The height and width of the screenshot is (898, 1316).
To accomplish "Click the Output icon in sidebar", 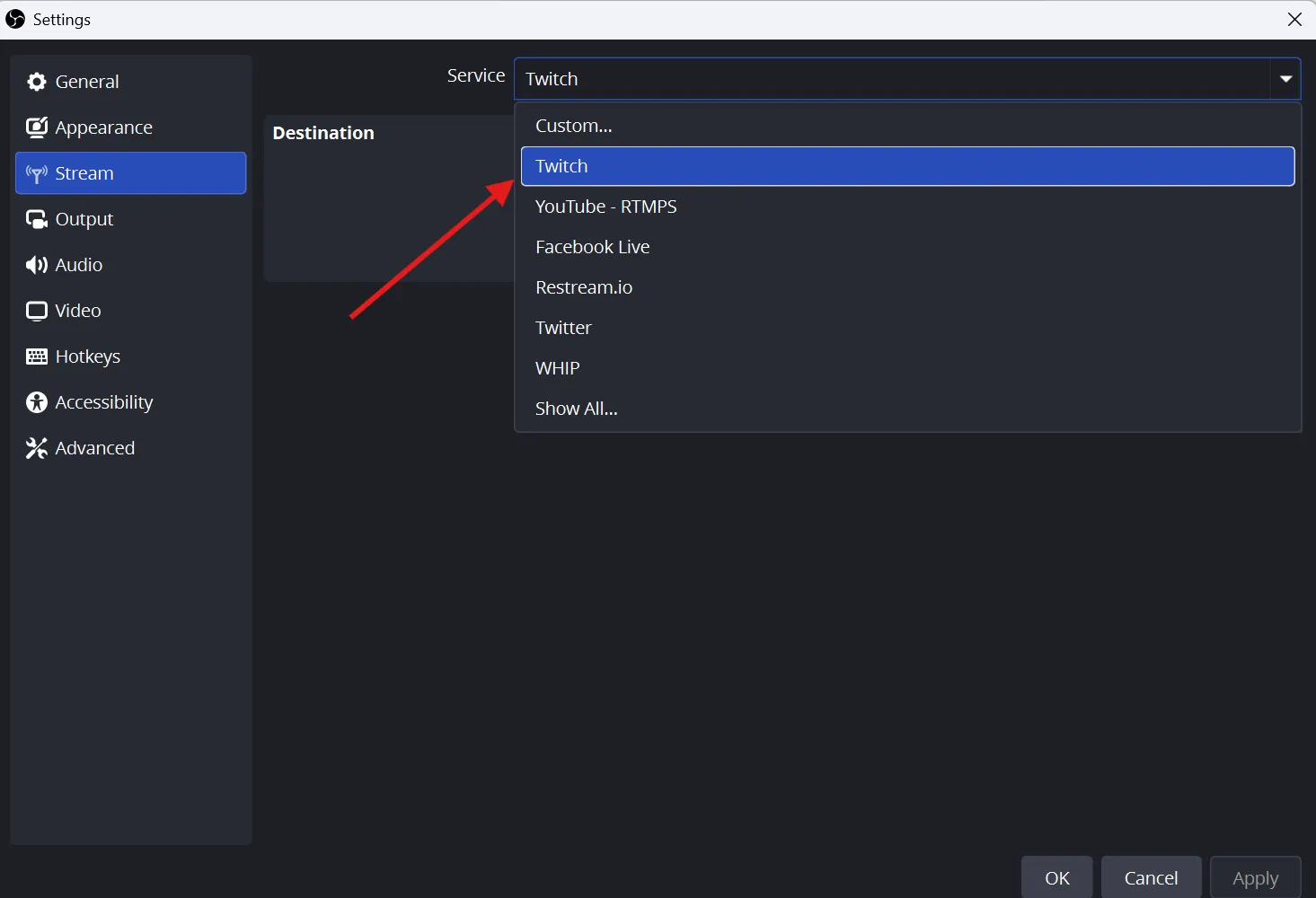I will (x=37, y=219).
